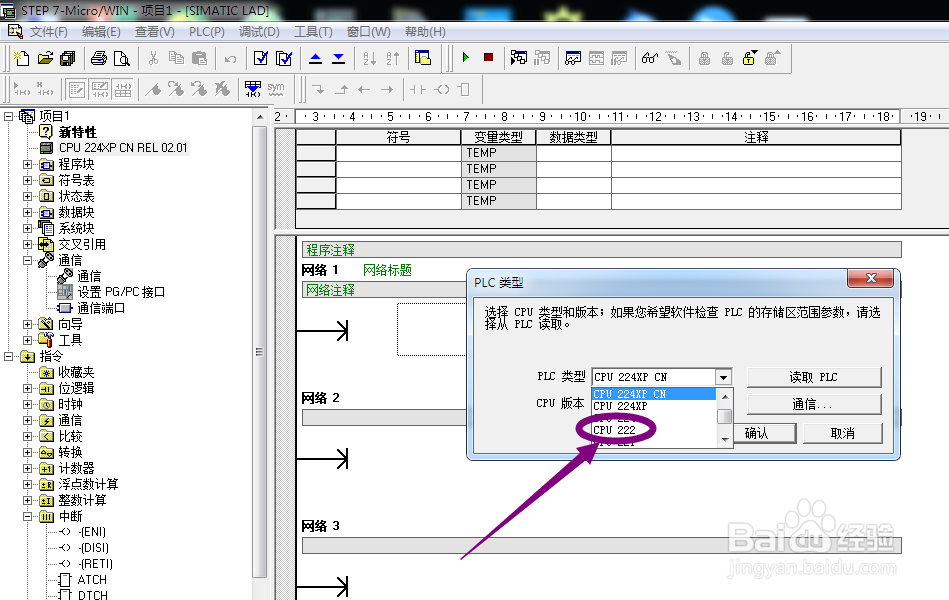Click the project tree scroll-up arrow

pyautogui.click(x=260, y=117)
